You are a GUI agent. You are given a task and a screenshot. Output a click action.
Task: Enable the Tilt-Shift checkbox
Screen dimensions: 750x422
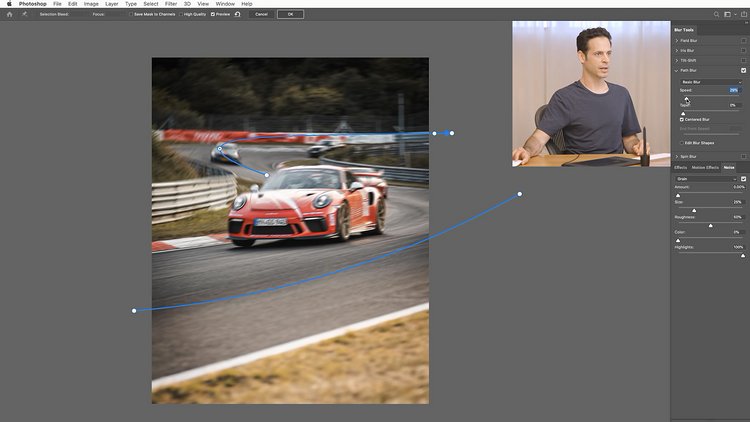coord(743,60)
